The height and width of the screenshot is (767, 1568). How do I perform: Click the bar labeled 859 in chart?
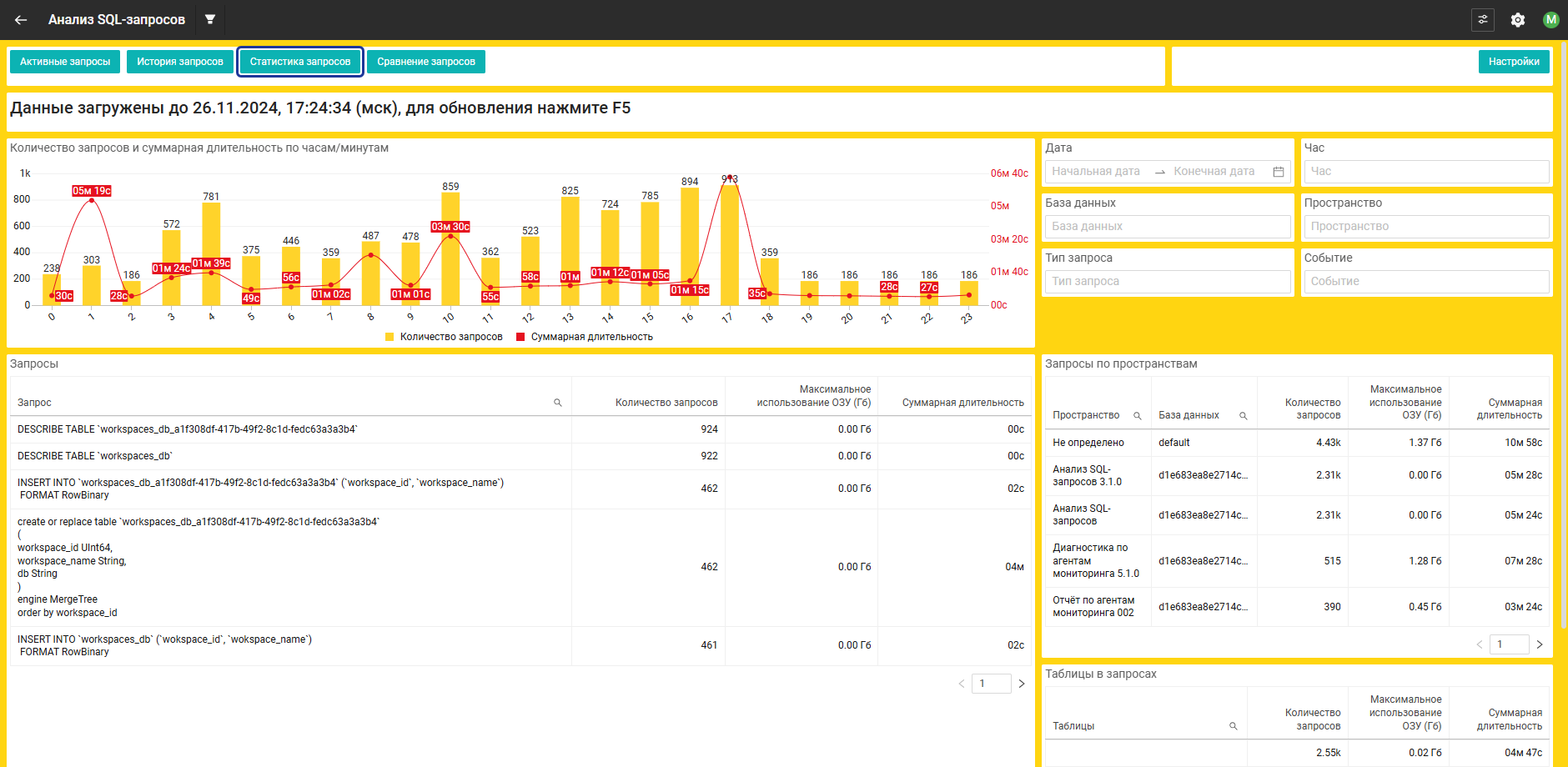(x=450, y=249)
